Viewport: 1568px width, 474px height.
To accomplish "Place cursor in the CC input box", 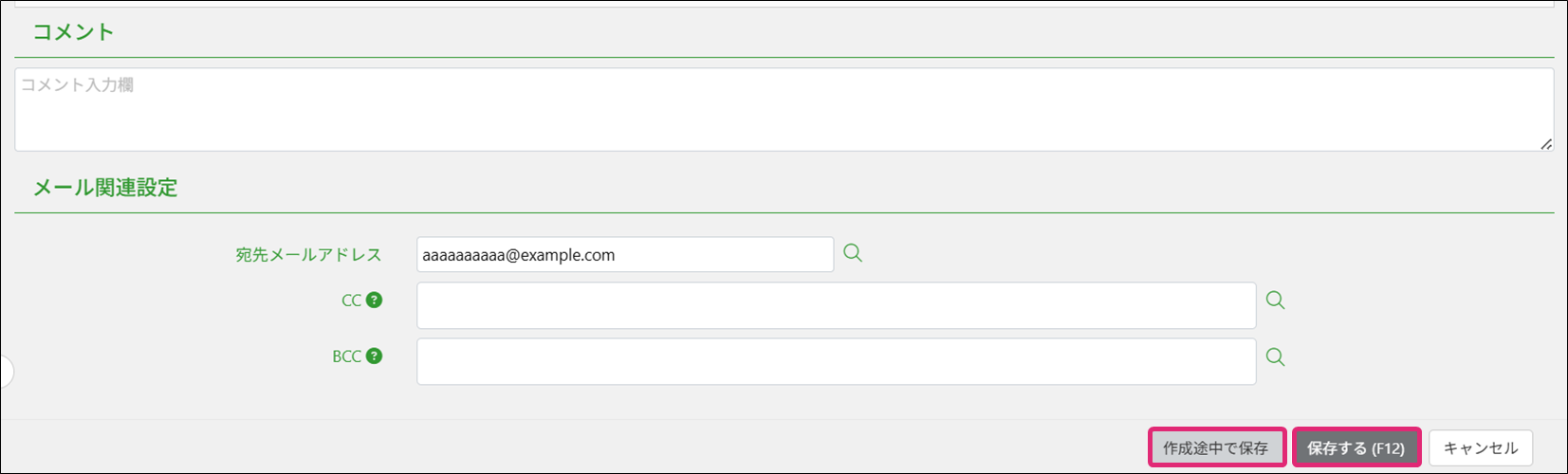I will (x=836, y=305).
